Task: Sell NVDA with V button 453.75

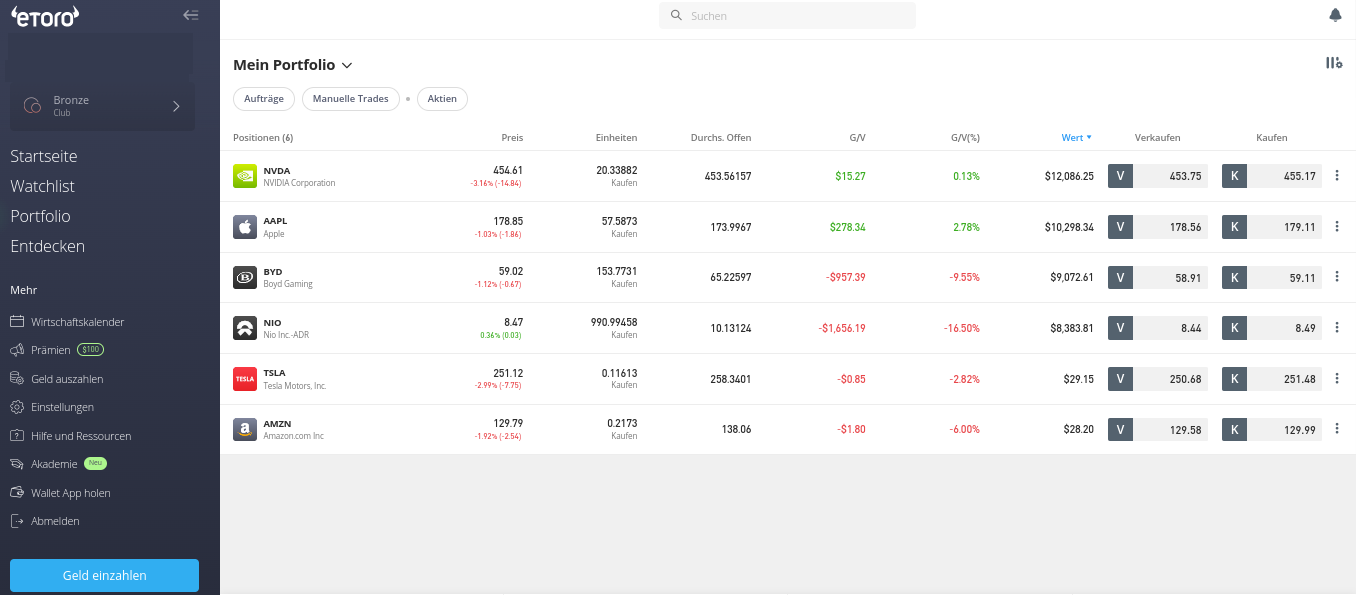Action: [x=1158, y=176]
